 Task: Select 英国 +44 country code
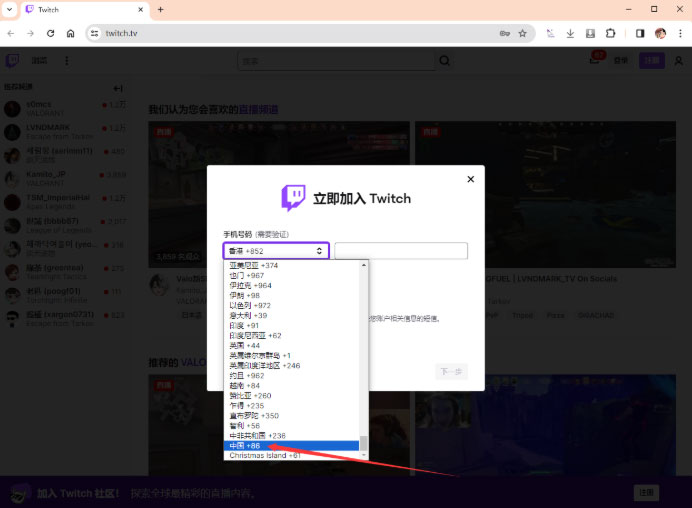pos(291,346)
